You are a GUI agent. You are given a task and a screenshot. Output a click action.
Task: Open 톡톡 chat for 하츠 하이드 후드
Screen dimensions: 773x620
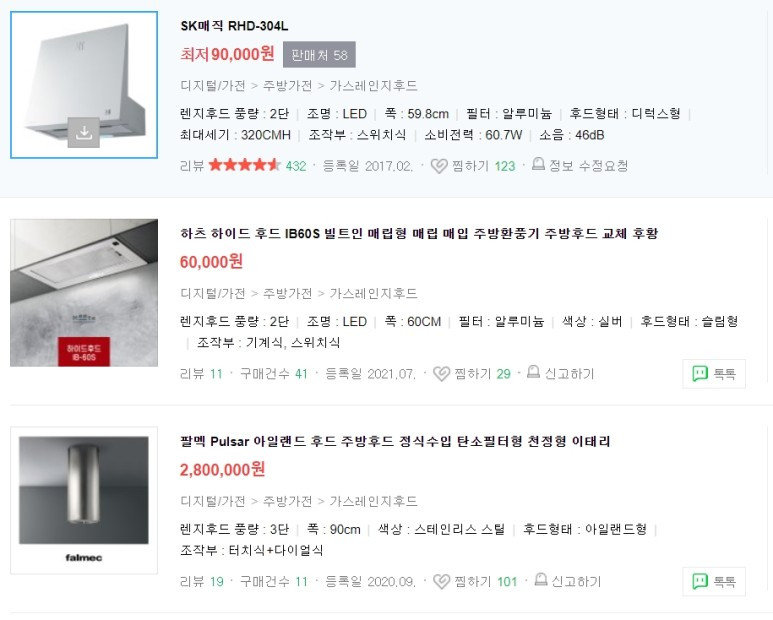click(714, 374)
